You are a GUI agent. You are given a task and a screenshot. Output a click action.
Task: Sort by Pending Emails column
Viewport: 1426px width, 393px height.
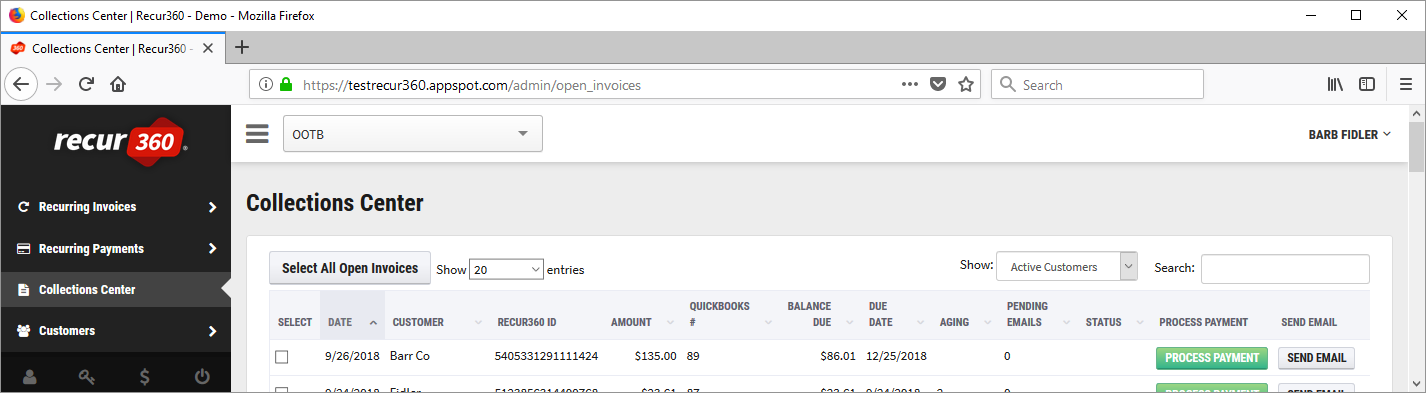1039,315
